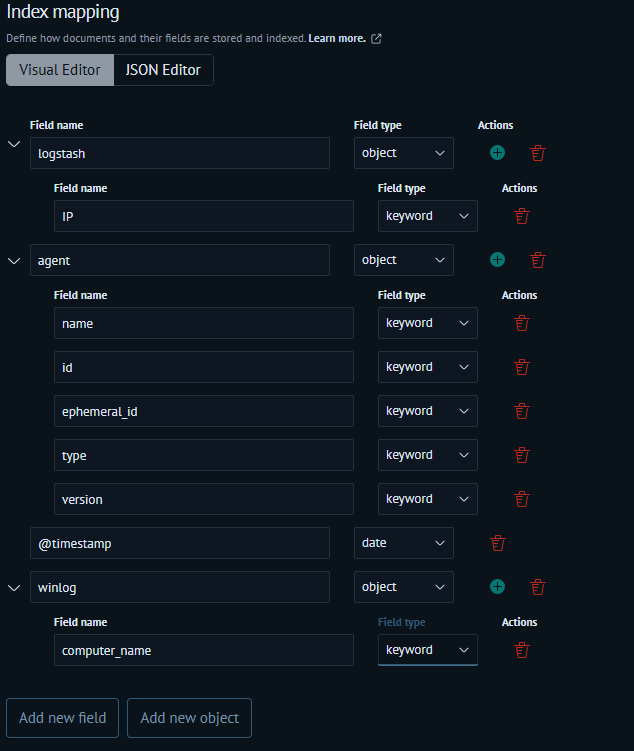
Task: Edit the logstash field name input
Action: tap(180, 153)
